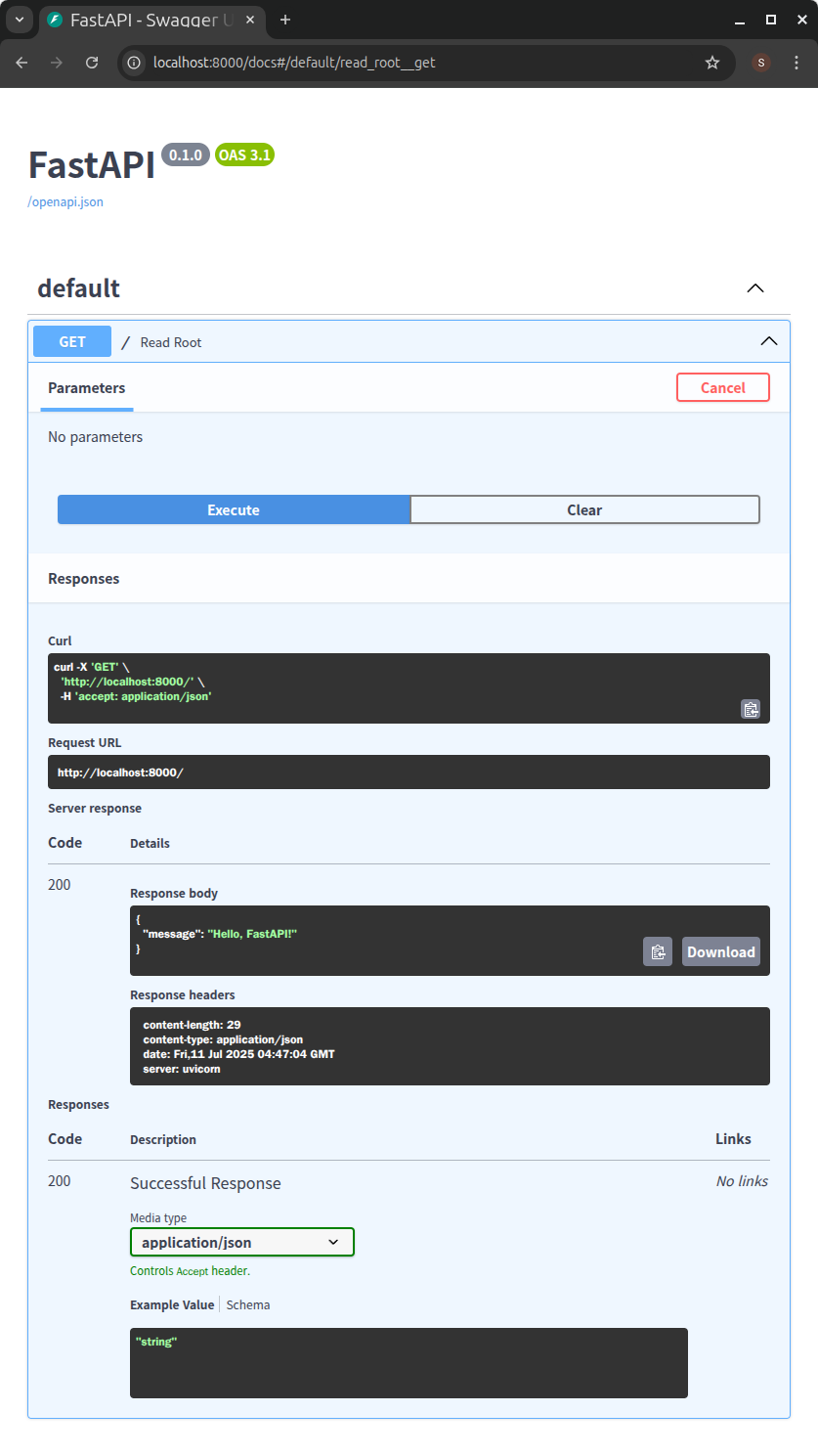
Task: Open Chrome's three-dot menu
Action: click(796, 63)
